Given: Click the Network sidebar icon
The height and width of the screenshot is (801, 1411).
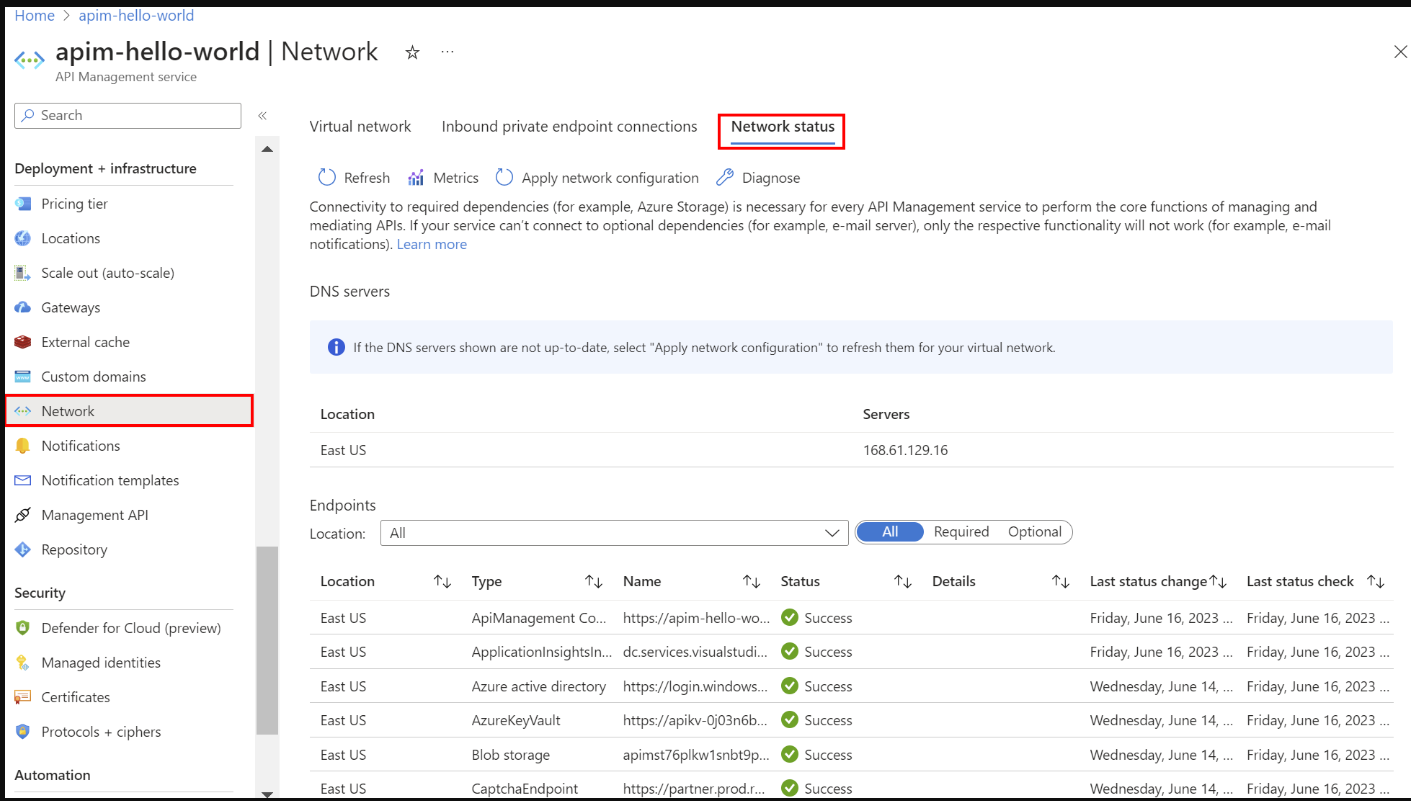Looking at the screenshot, I should 23,411.
